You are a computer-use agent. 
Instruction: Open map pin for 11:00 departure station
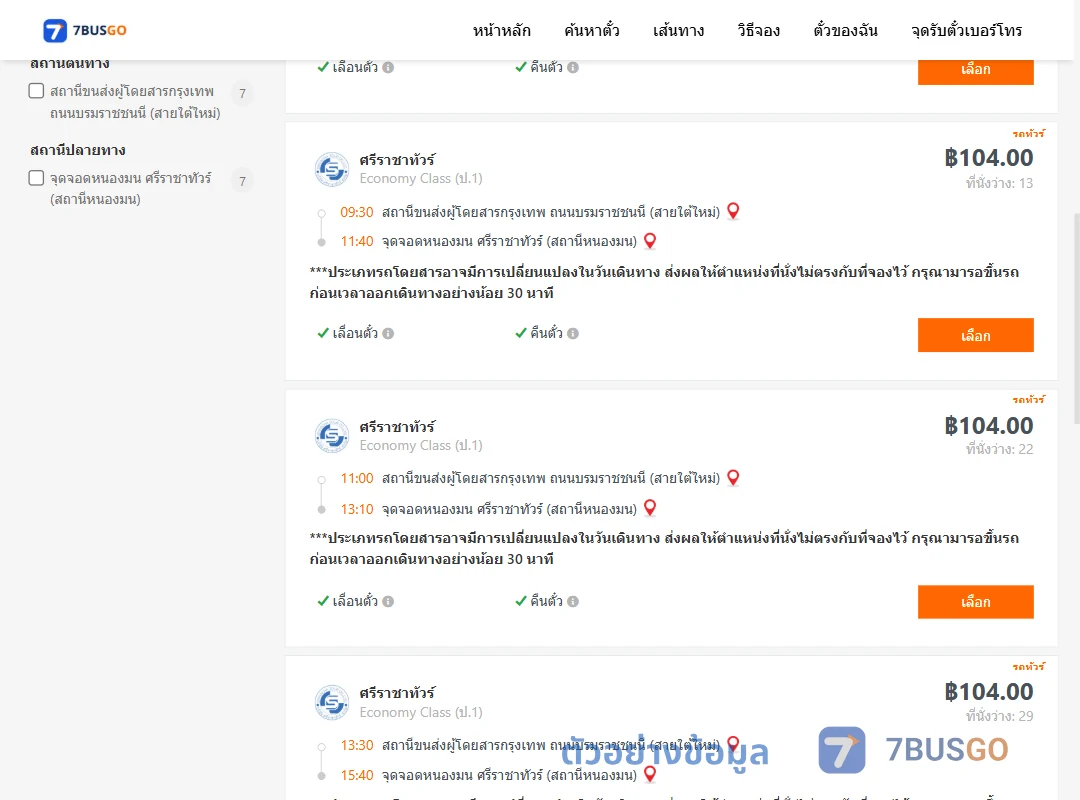(x=733, y=477)
